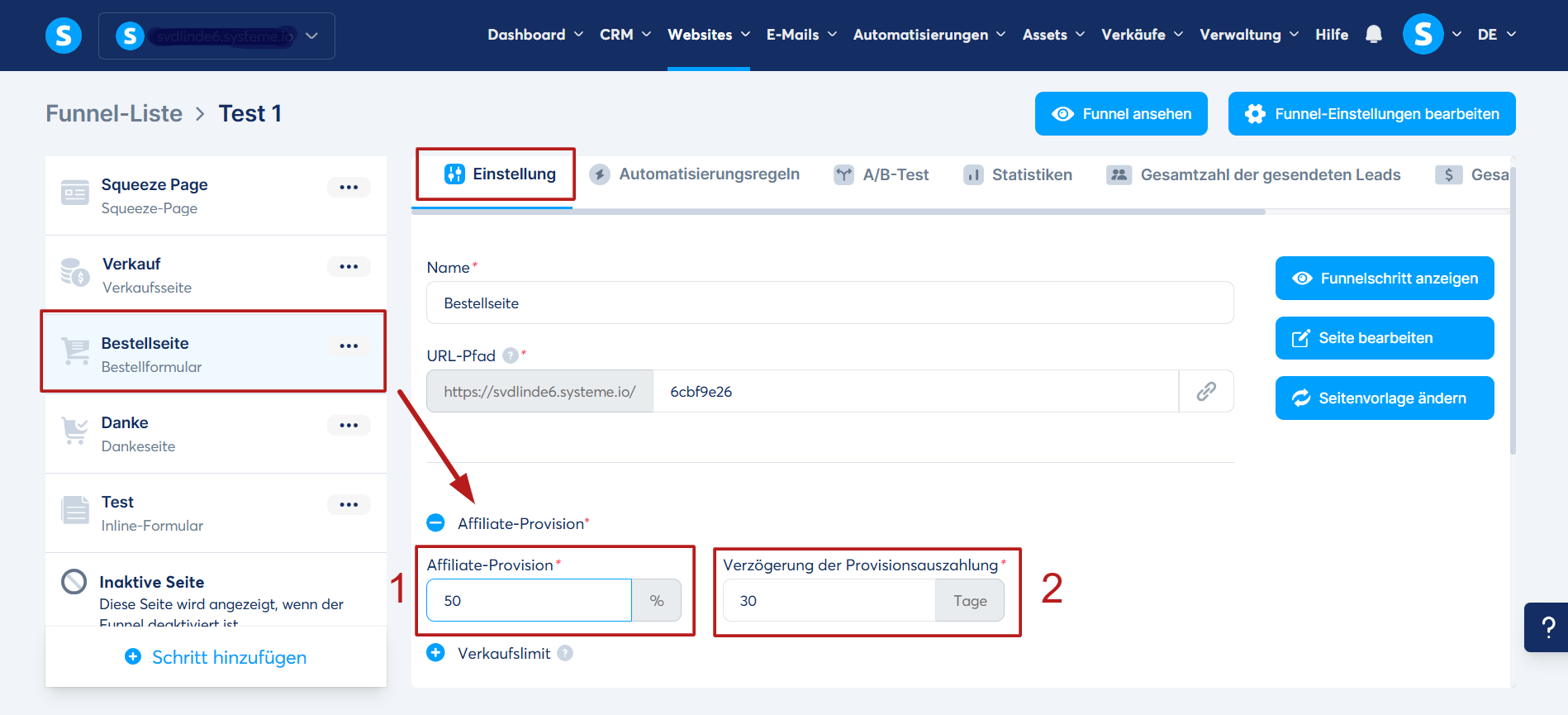
Task: Click the Verzögerung der Provisionsauszahlung input
Action: coord(829,600)
